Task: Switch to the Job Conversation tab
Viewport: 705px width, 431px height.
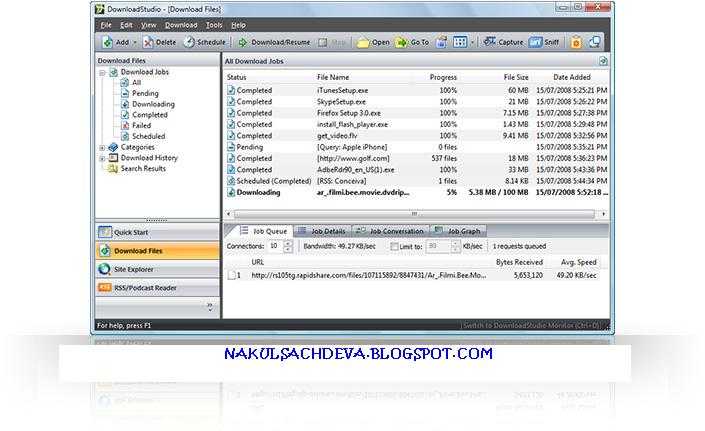Action: coord(390,231)
